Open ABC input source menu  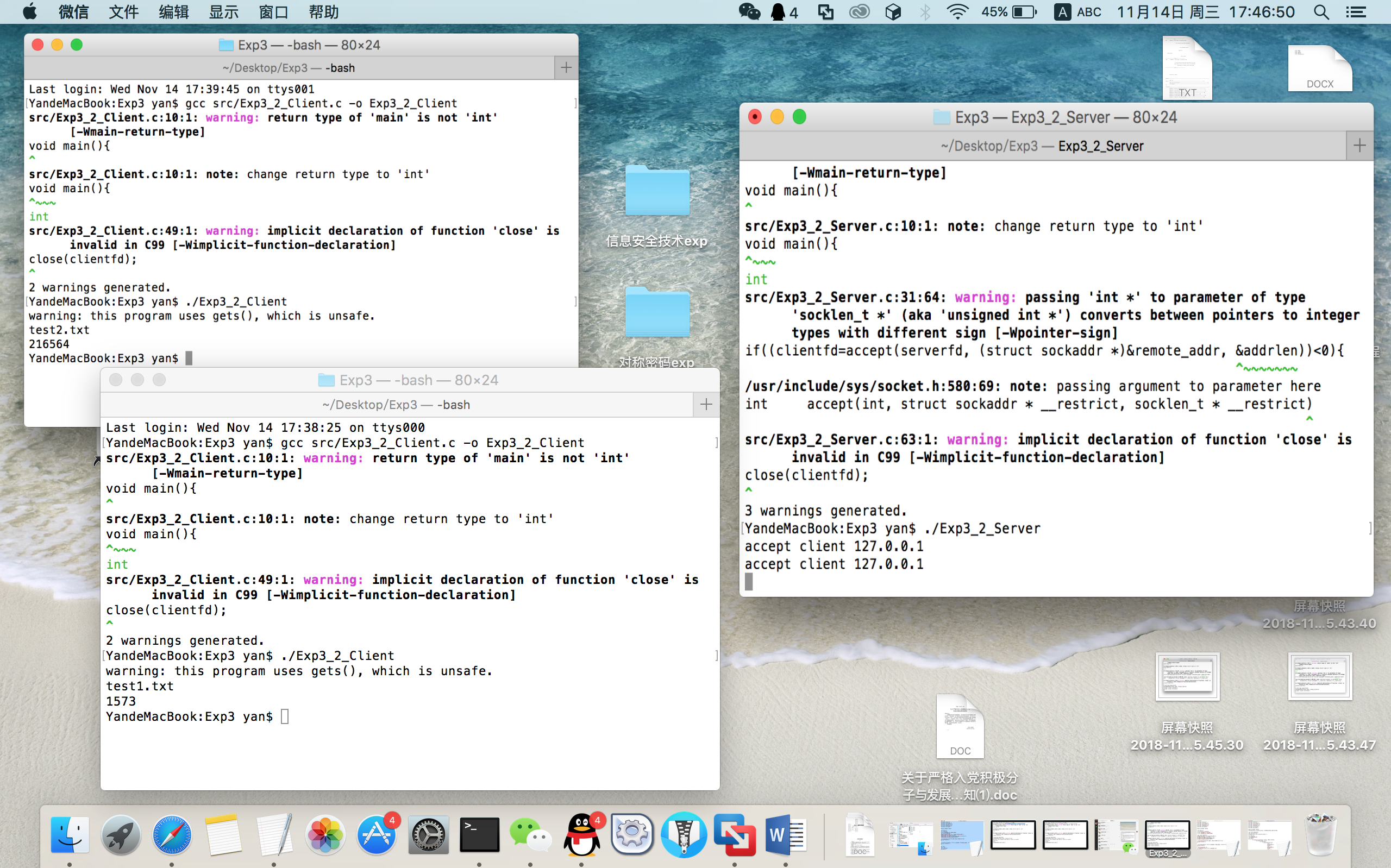(x=1077, y=11)
